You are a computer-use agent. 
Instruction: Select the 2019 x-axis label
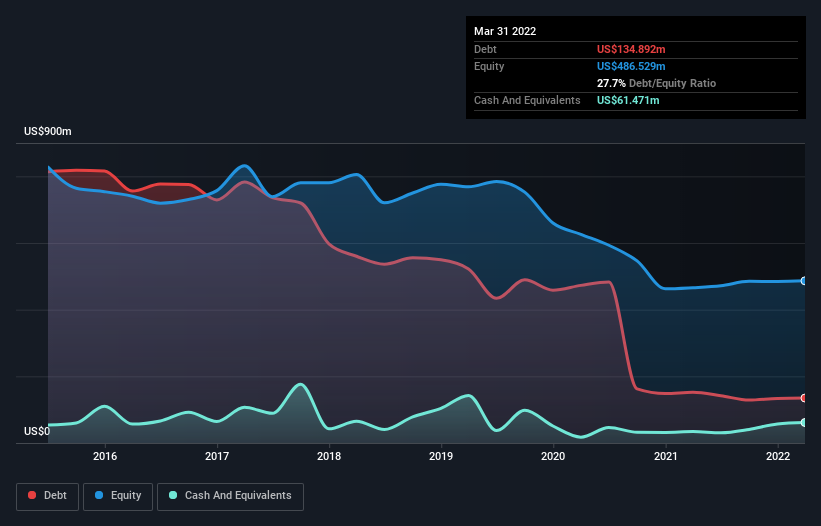[441, 456]
